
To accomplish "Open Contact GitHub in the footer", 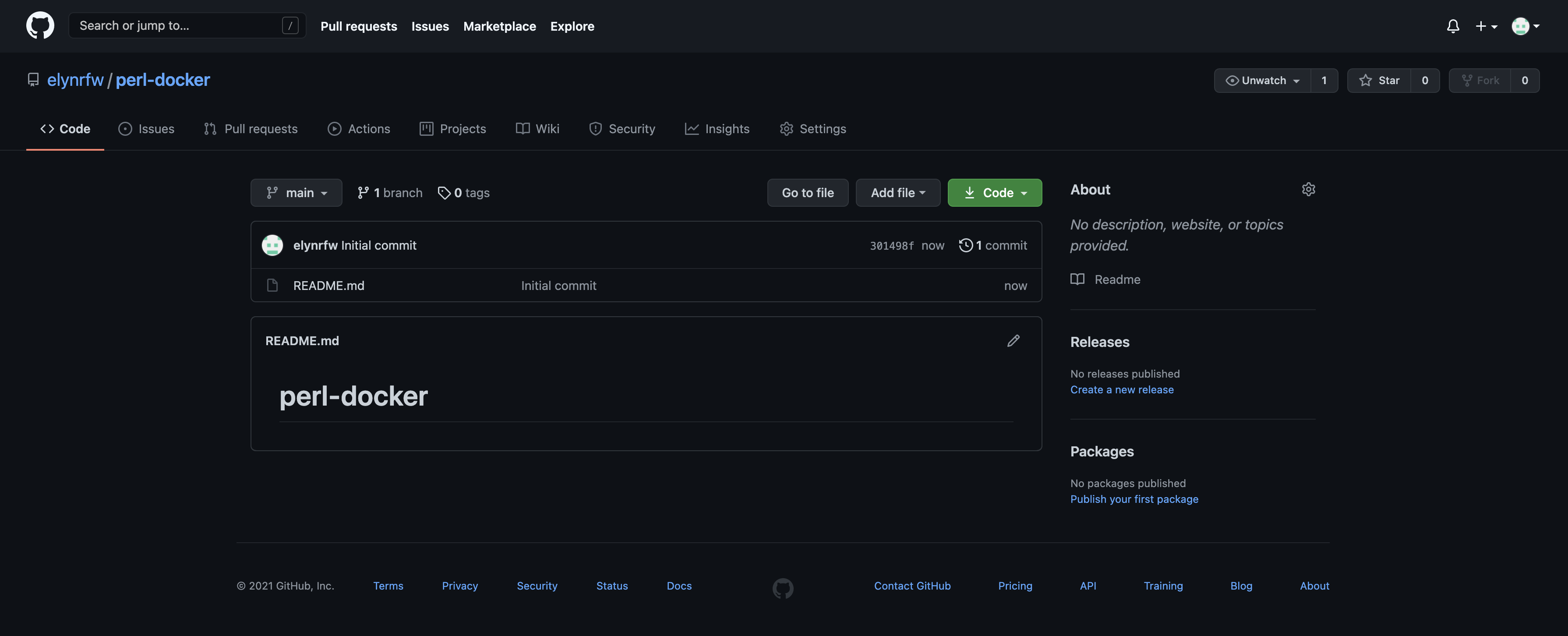I will pos(912,586).
